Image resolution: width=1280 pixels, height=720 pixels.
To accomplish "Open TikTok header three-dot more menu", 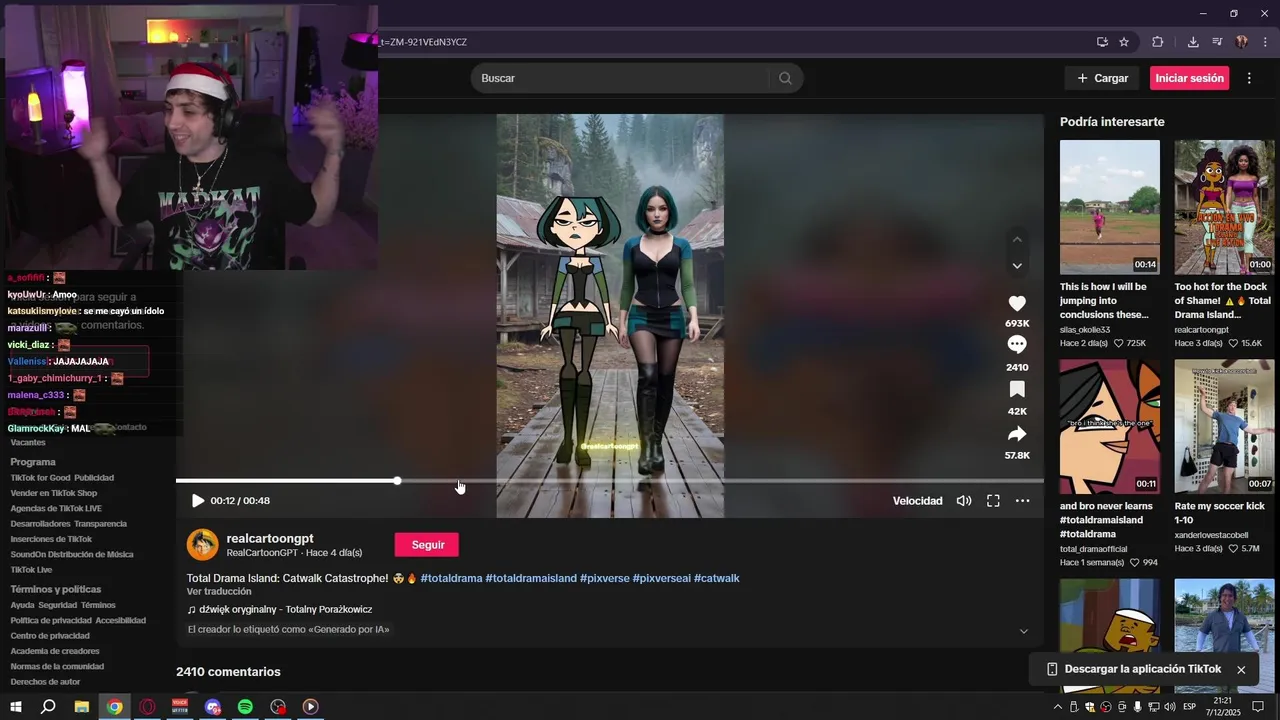I will [1249, 78].
